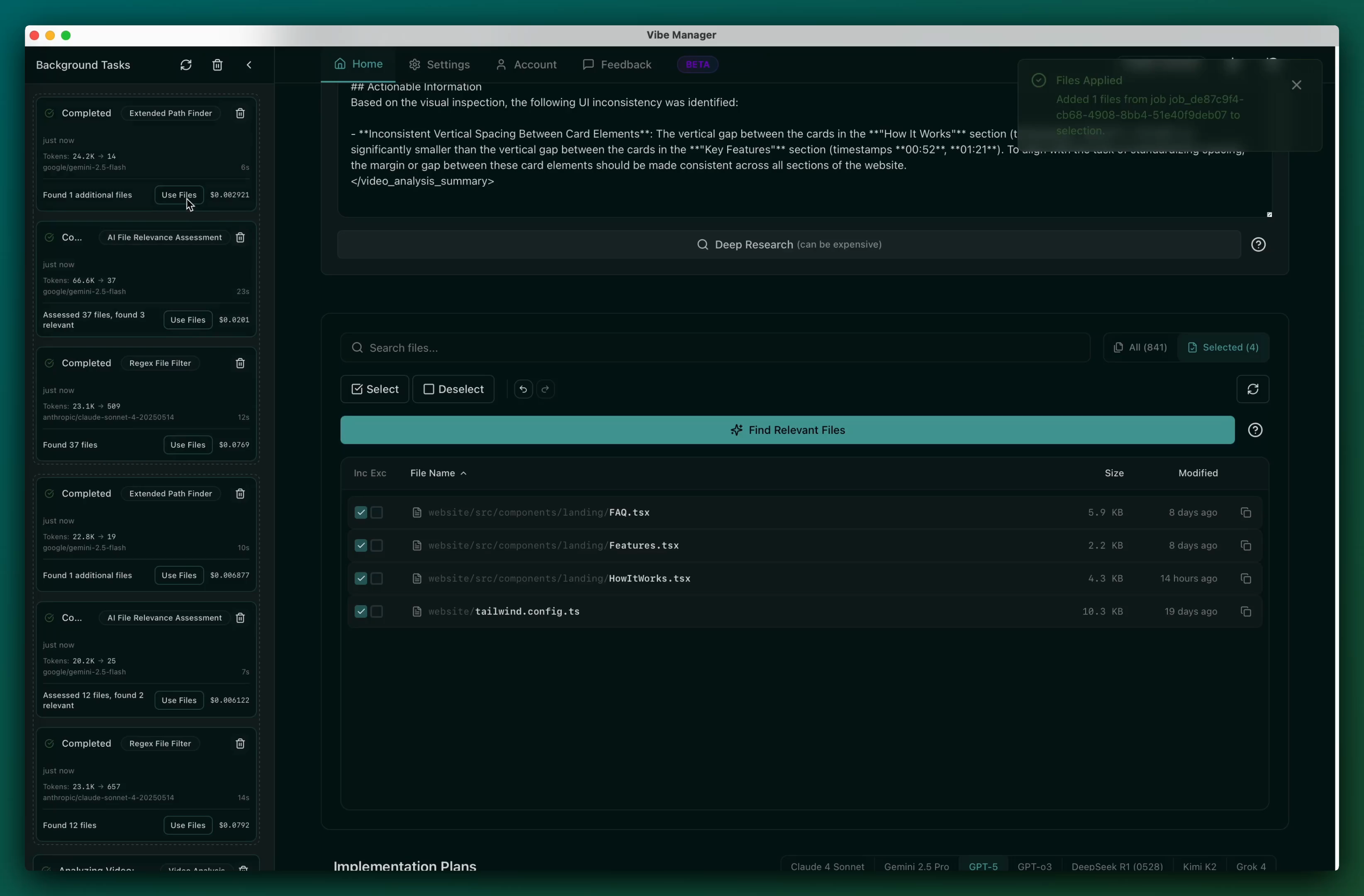Viewport: 1364px width, 896px height.
Task: Start Deep Research
Action: point(789,245)
